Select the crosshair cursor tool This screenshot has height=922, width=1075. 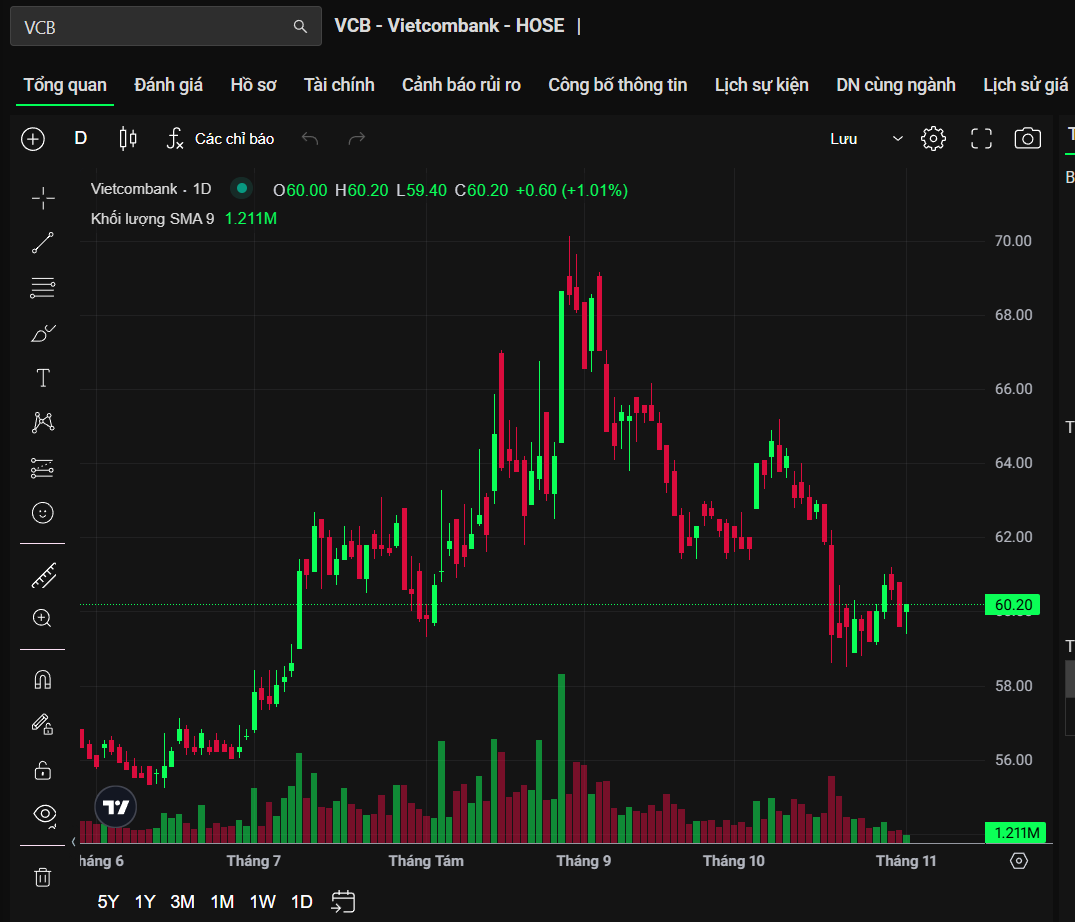point(43,198)
